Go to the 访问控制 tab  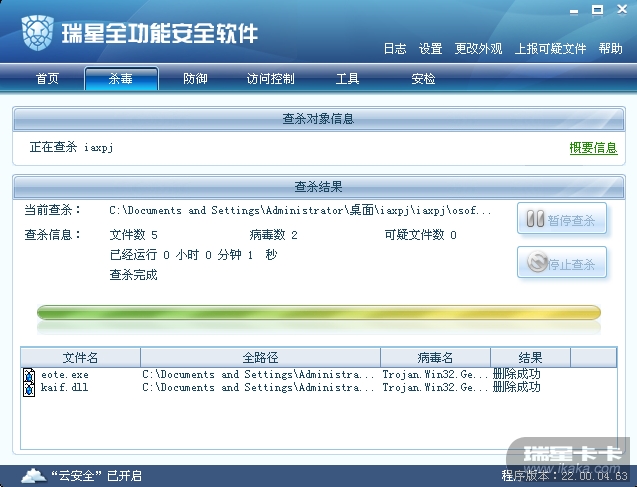click(x=271, y=78)
